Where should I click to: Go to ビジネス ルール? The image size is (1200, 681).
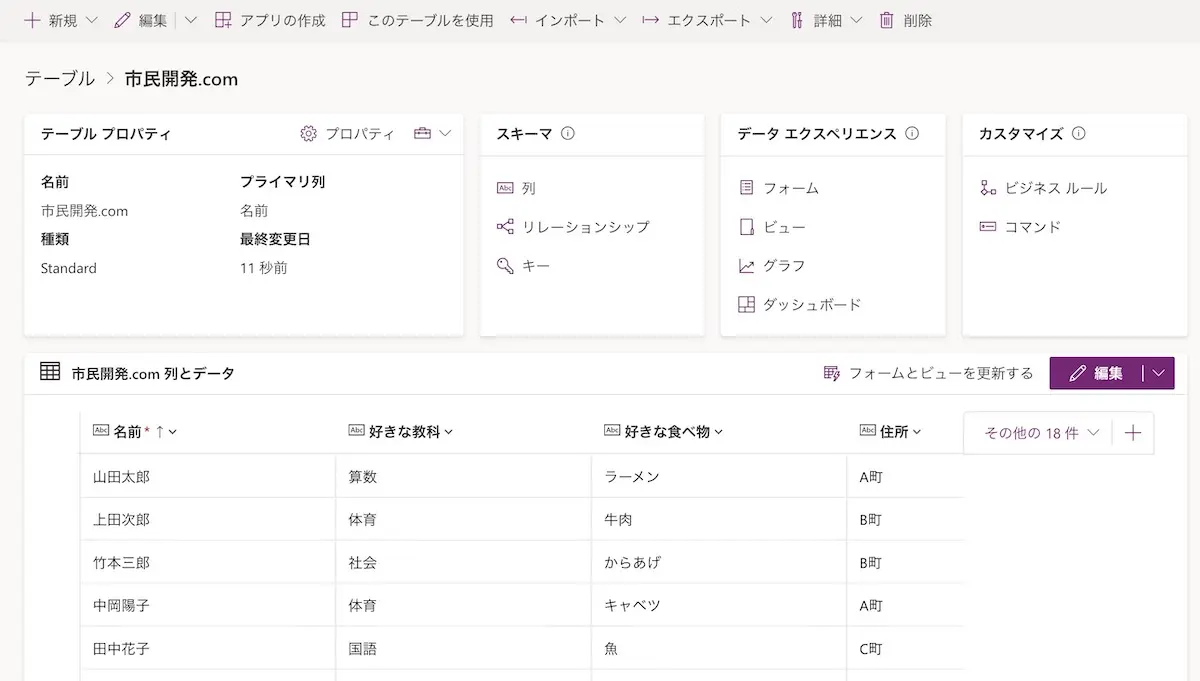click(x=1055, y=188)
